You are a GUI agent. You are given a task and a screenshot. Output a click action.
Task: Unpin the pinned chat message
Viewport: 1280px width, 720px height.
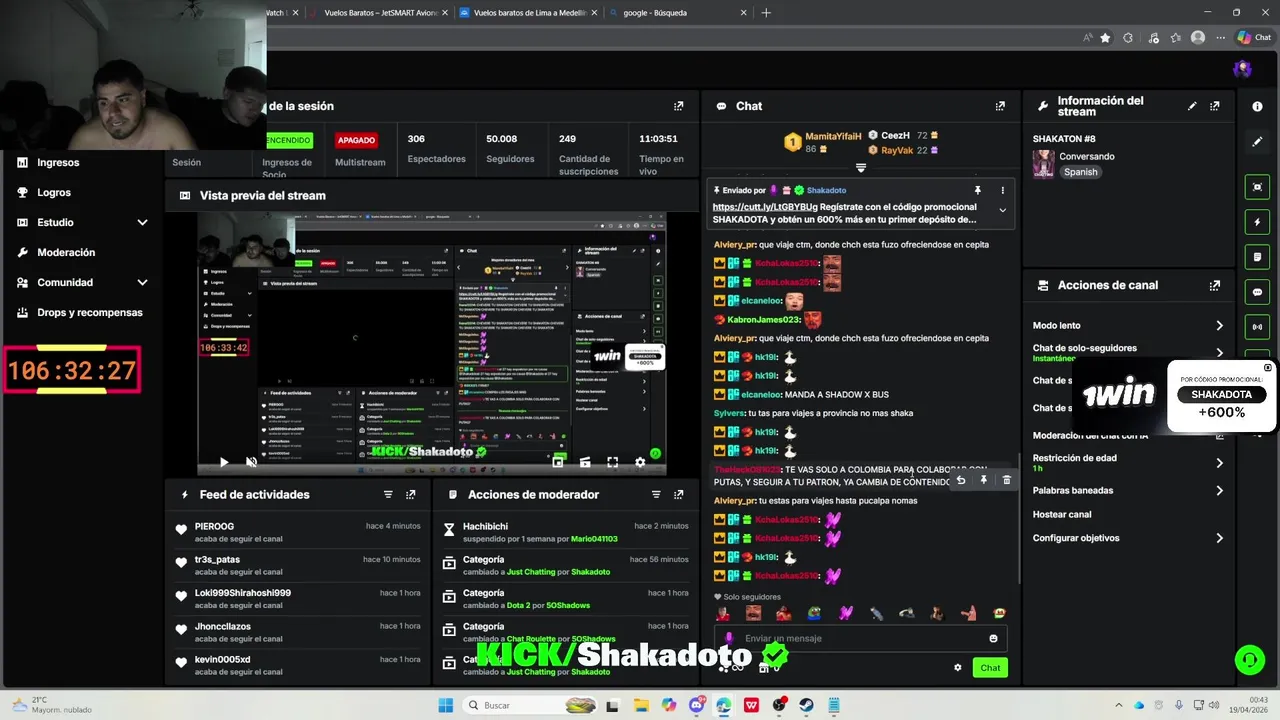point(977,190)
